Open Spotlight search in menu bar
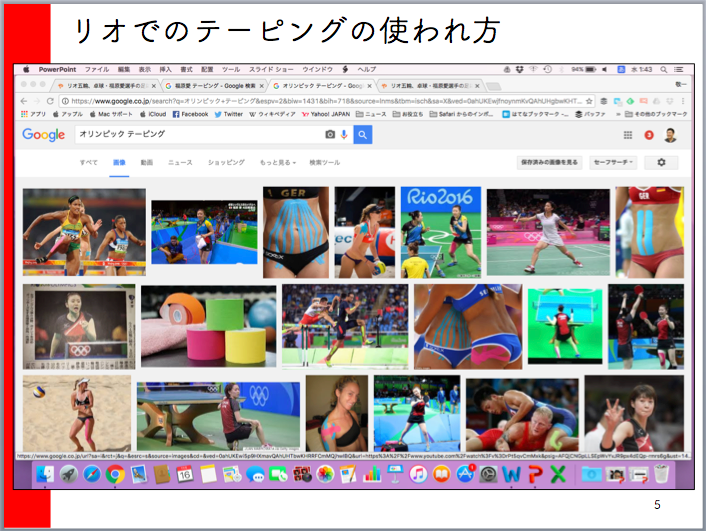 click(664, 69)
